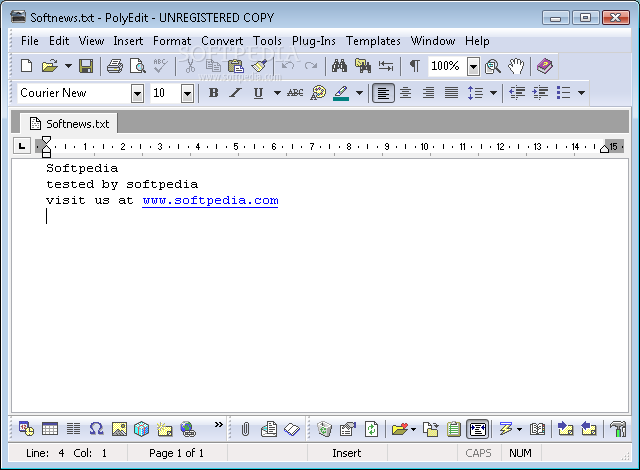Viewport: 640px width, 470px height.
Task: Click the tab stop type L button
Action: [22, 146]
